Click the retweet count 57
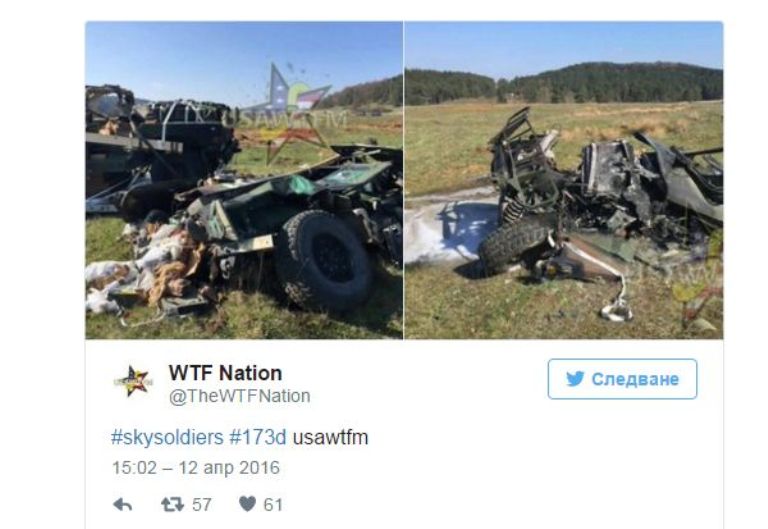The image size is (768, 529). [201, 505]
